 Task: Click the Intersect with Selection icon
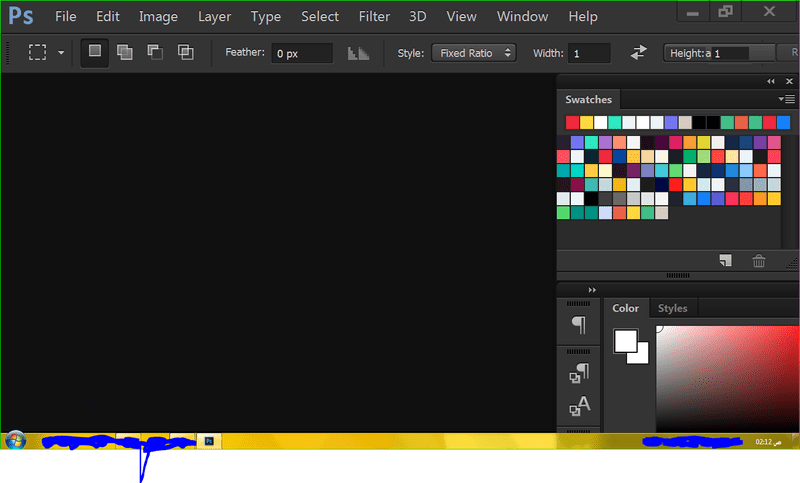(x=185, y=52)
